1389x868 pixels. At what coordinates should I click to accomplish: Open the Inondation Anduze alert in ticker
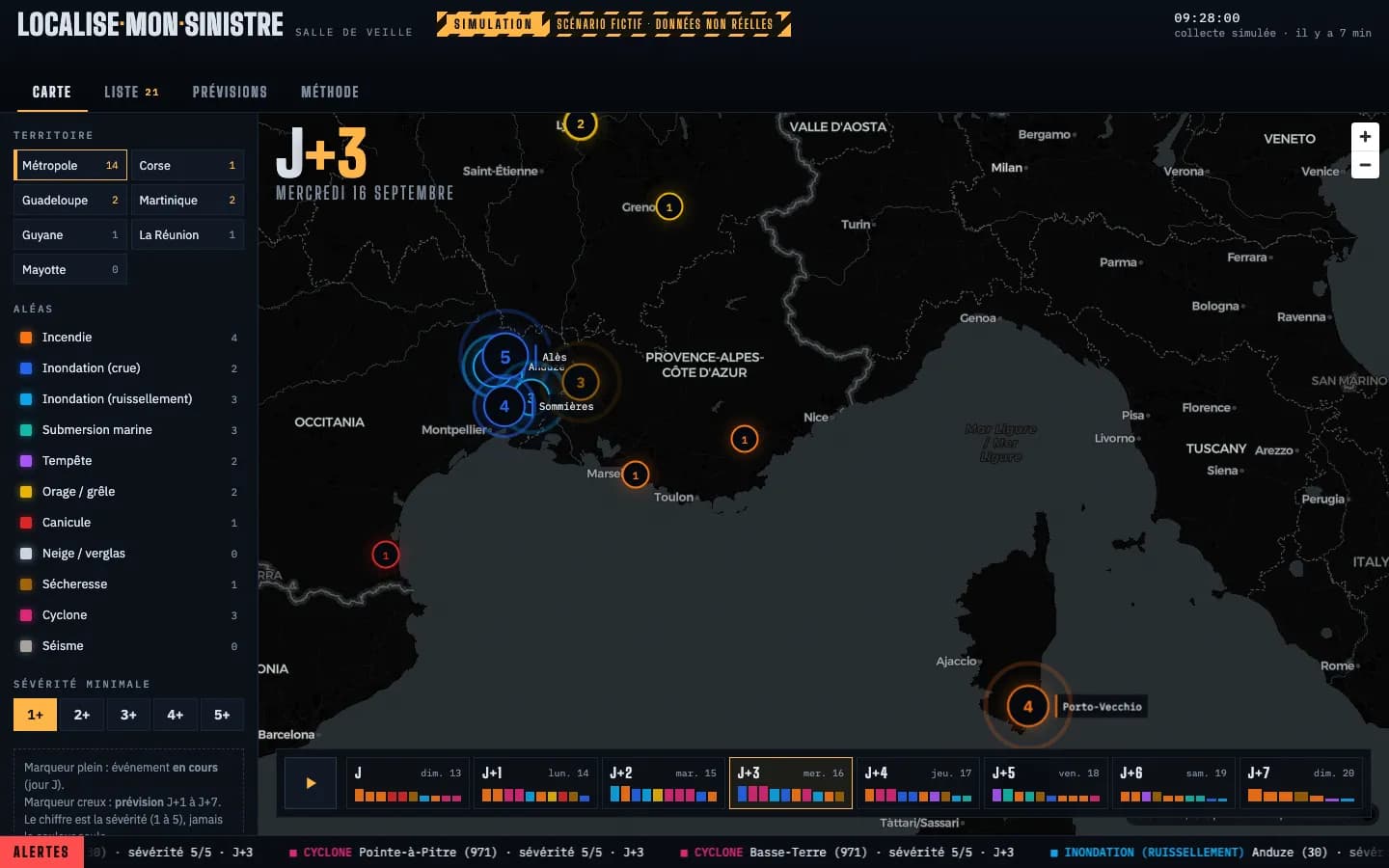click(x=1217, y=853)
